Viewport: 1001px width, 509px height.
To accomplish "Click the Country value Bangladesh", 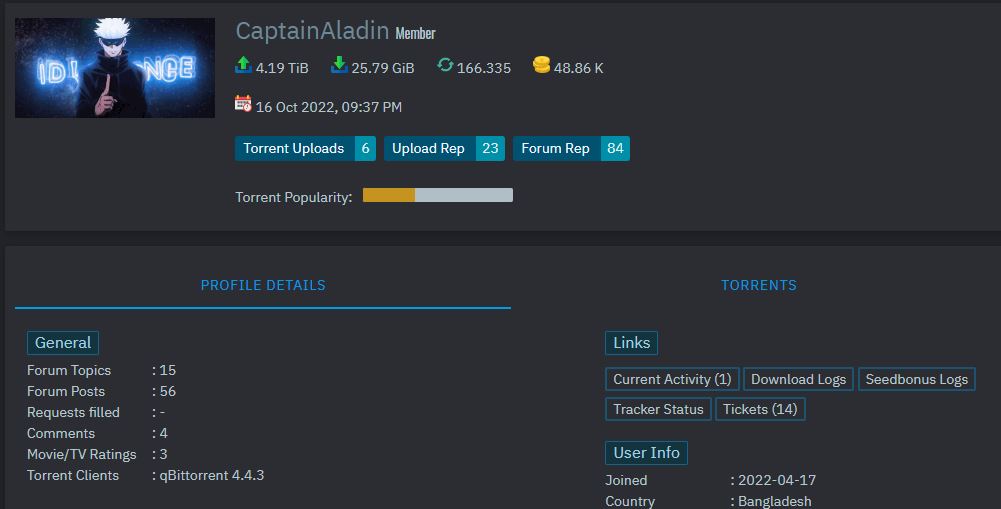I will coord(775,501).
